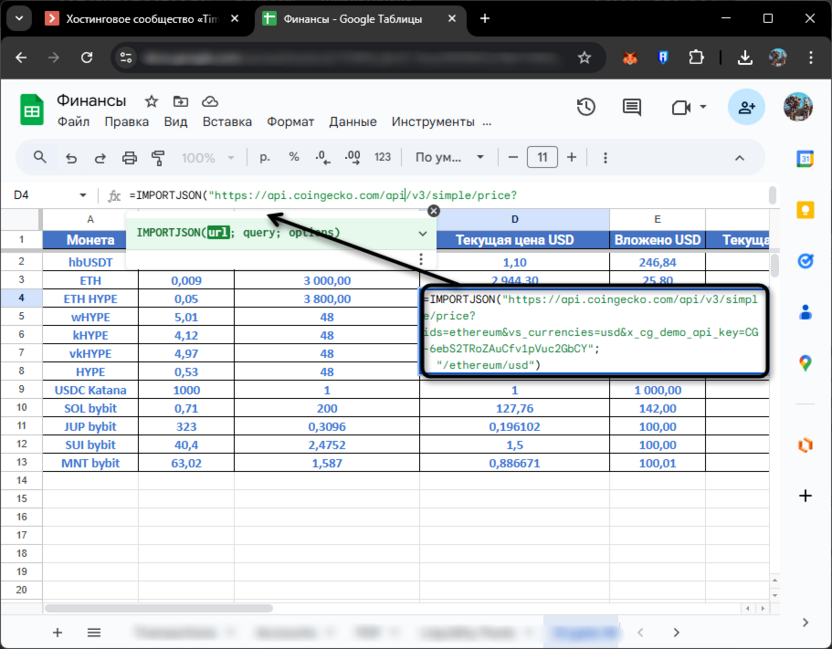Select the Paint format tool
This screenshot has width=832, height=649.
157,157
